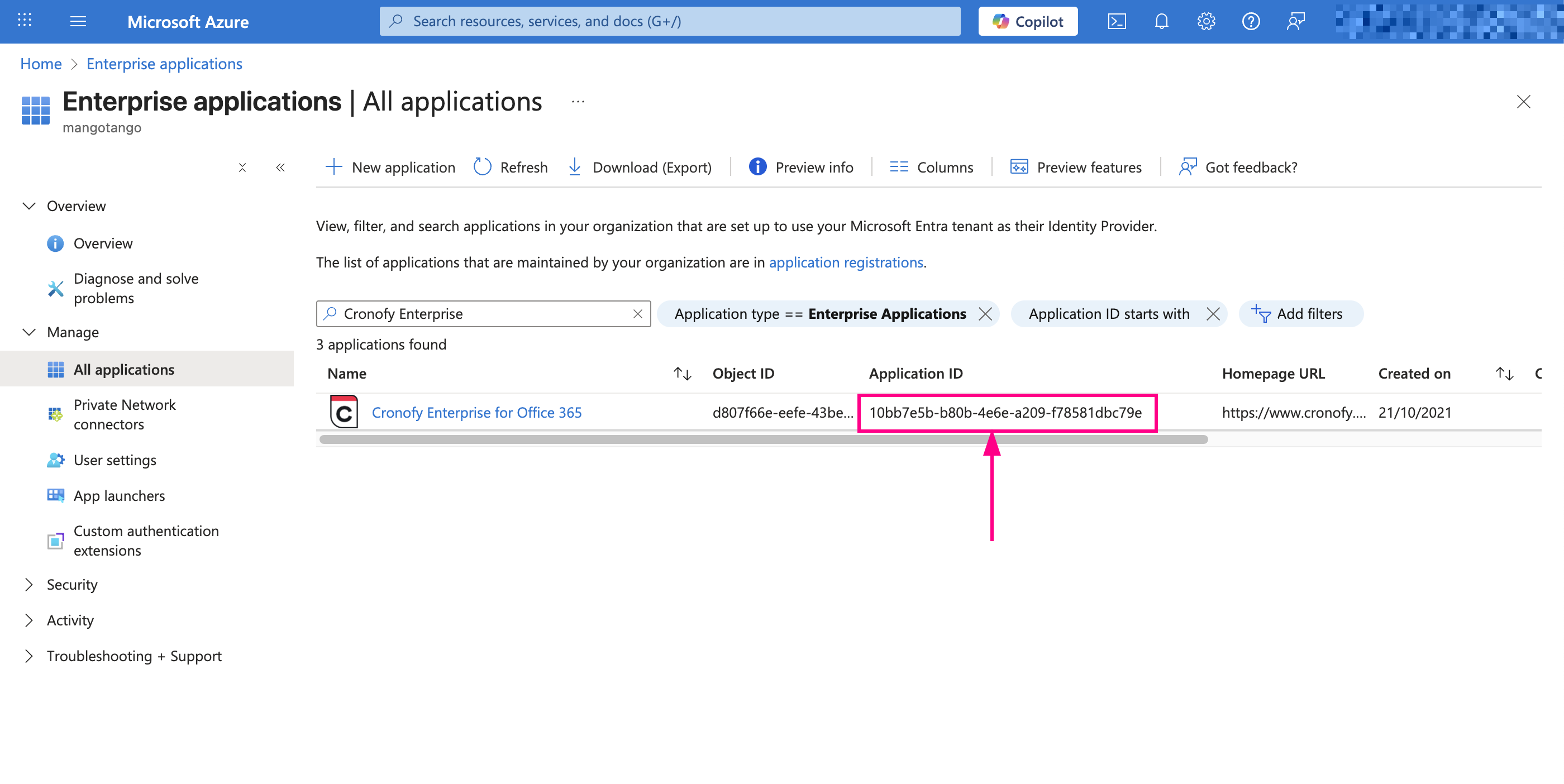Open Cronofy Enterprise for Office 365 link
This screenshot has width=1564, height=784.
[476, 413]
